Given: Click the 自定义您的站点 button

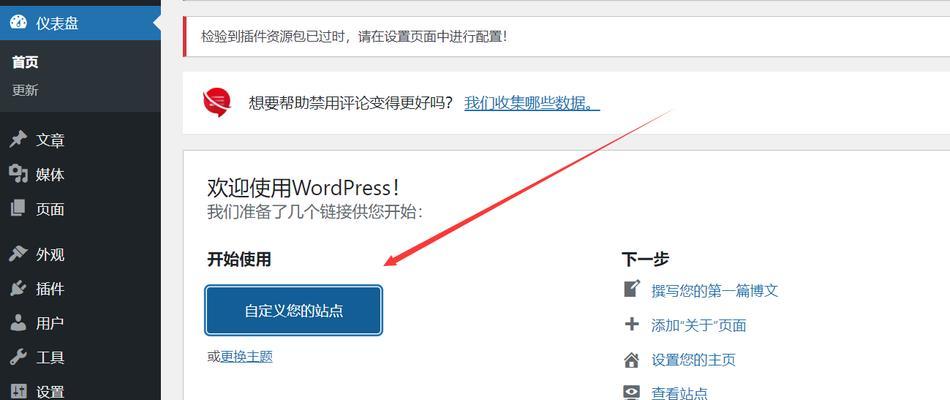Looking at the screenshot, I should pos(294,310).
